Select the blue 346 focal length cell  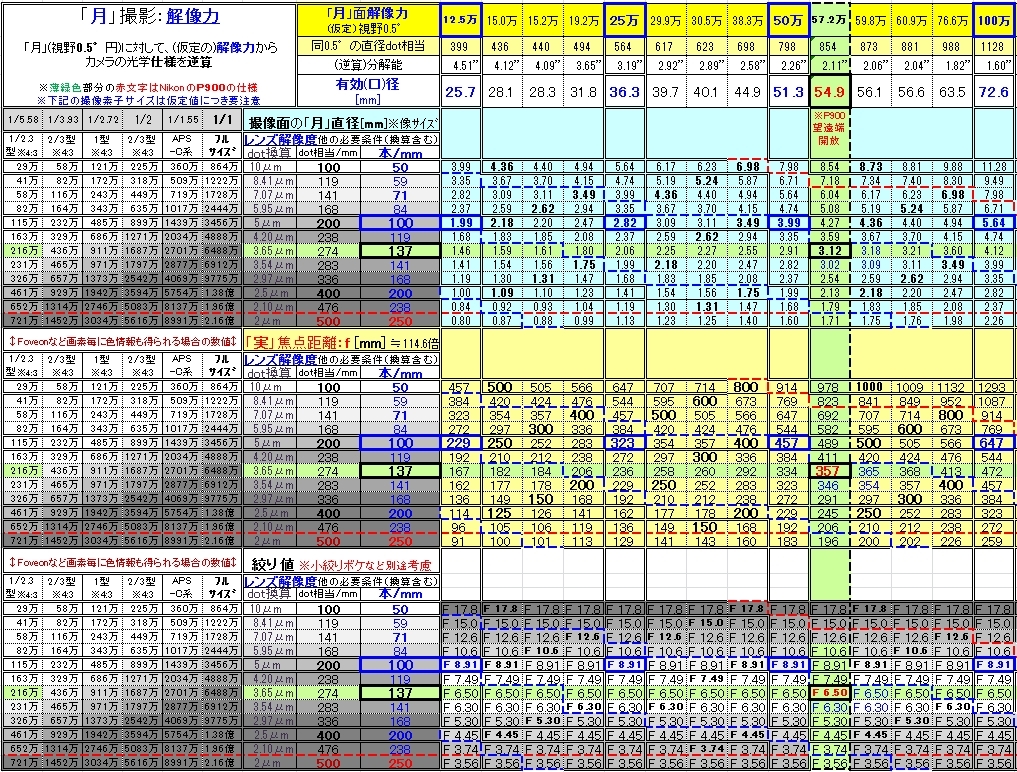(x=829, y=485)
